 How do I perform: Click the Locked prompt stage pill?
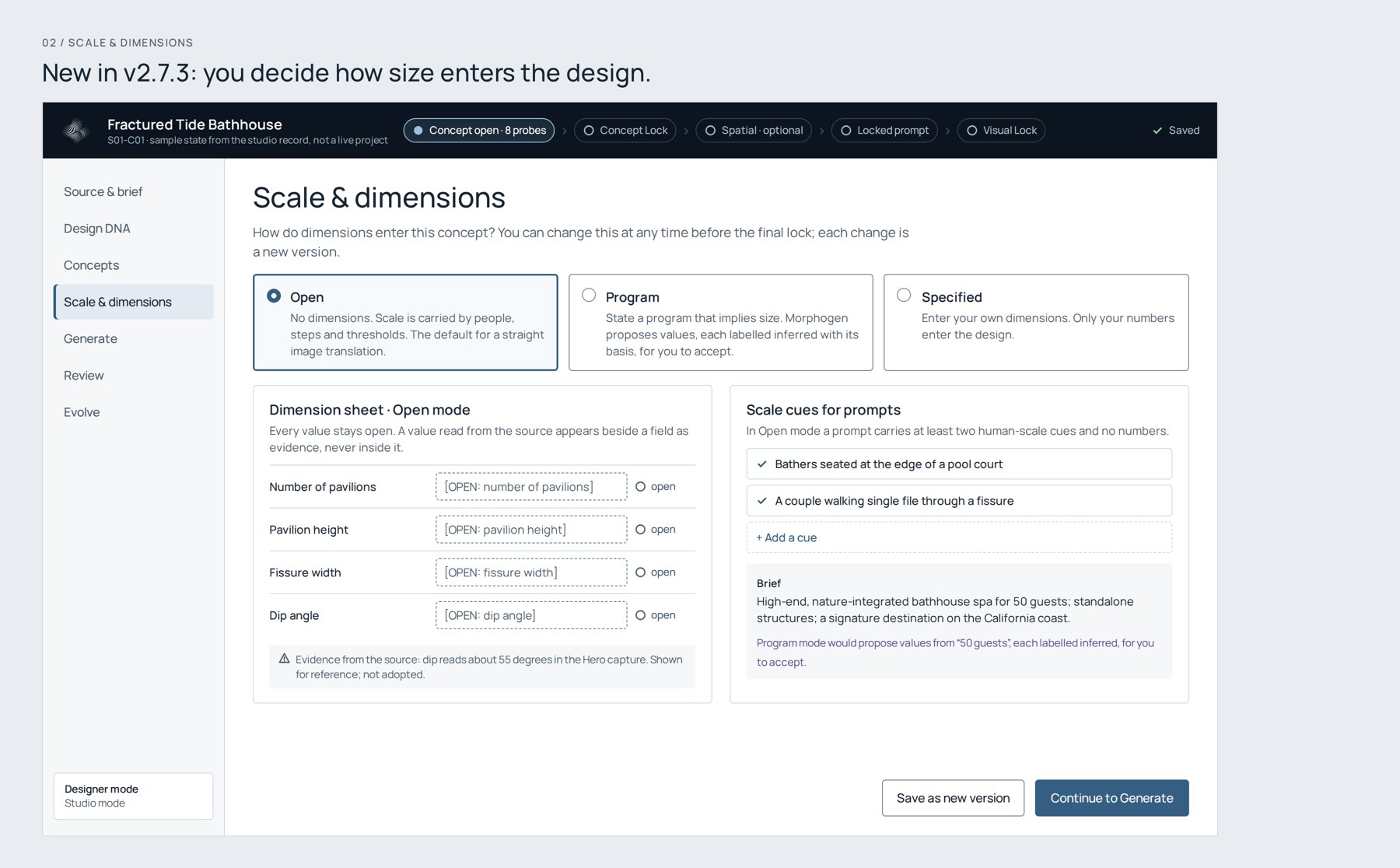(884, 131)
